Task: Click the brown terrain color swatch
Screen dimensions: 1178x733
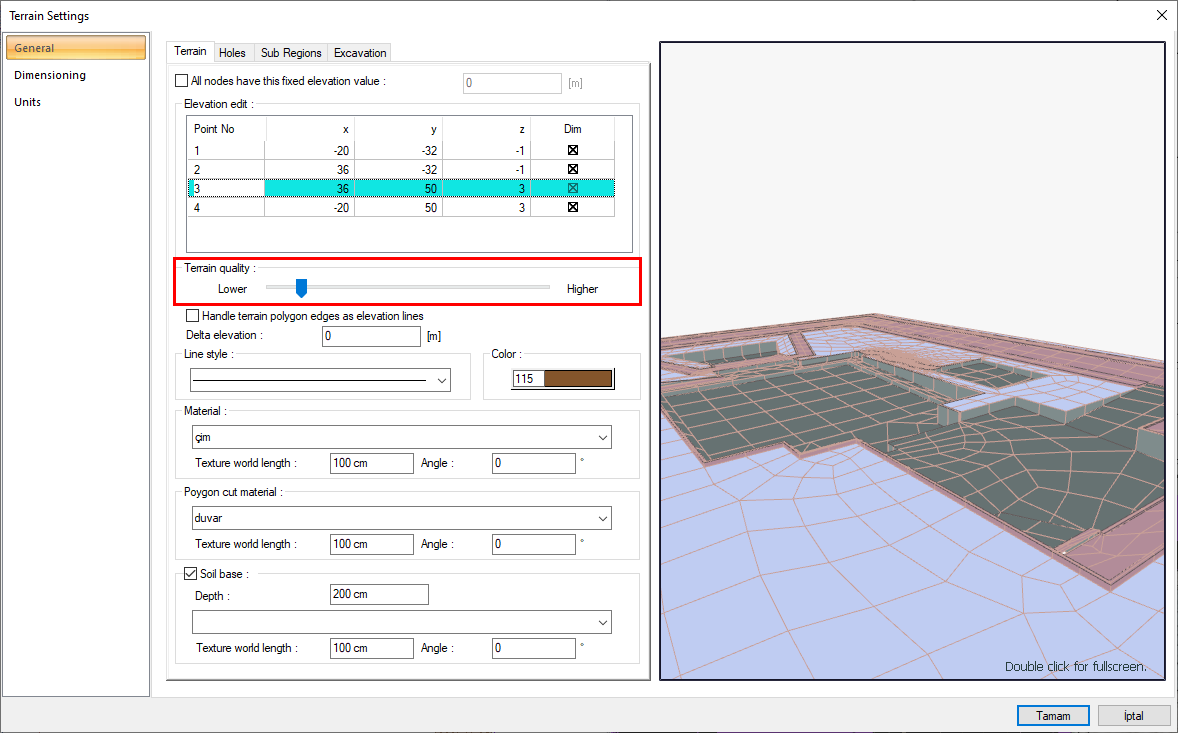Action: [x=576, y=379]
